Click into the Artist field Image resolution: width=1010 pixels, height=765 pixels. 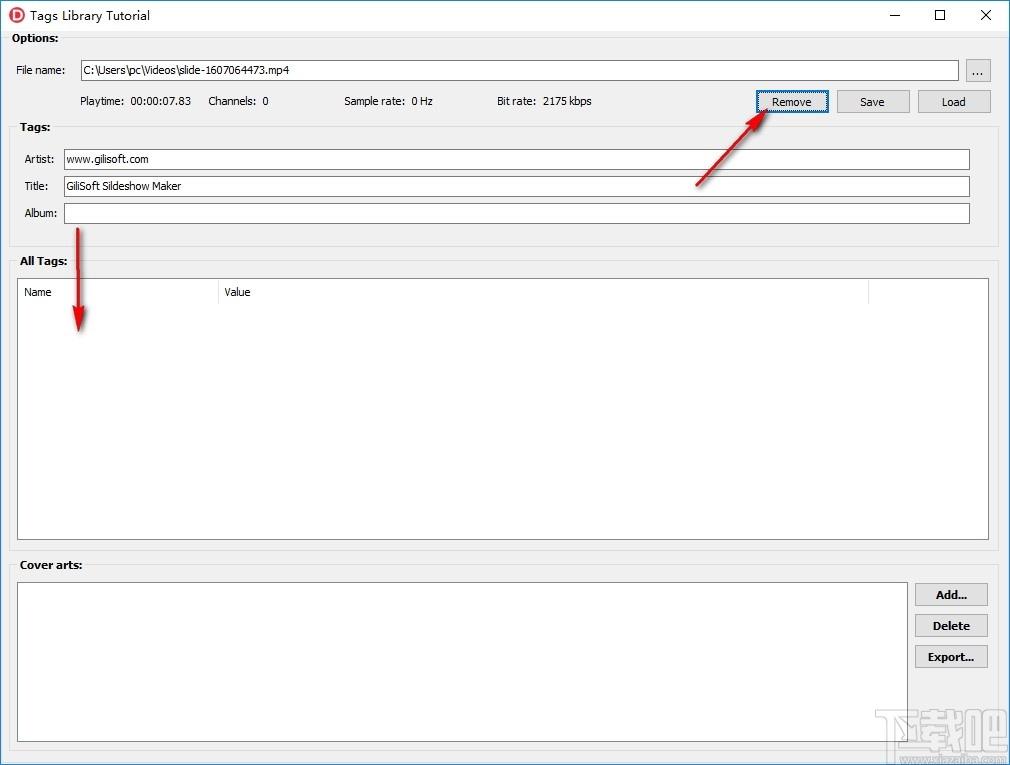tap(517, 159)
